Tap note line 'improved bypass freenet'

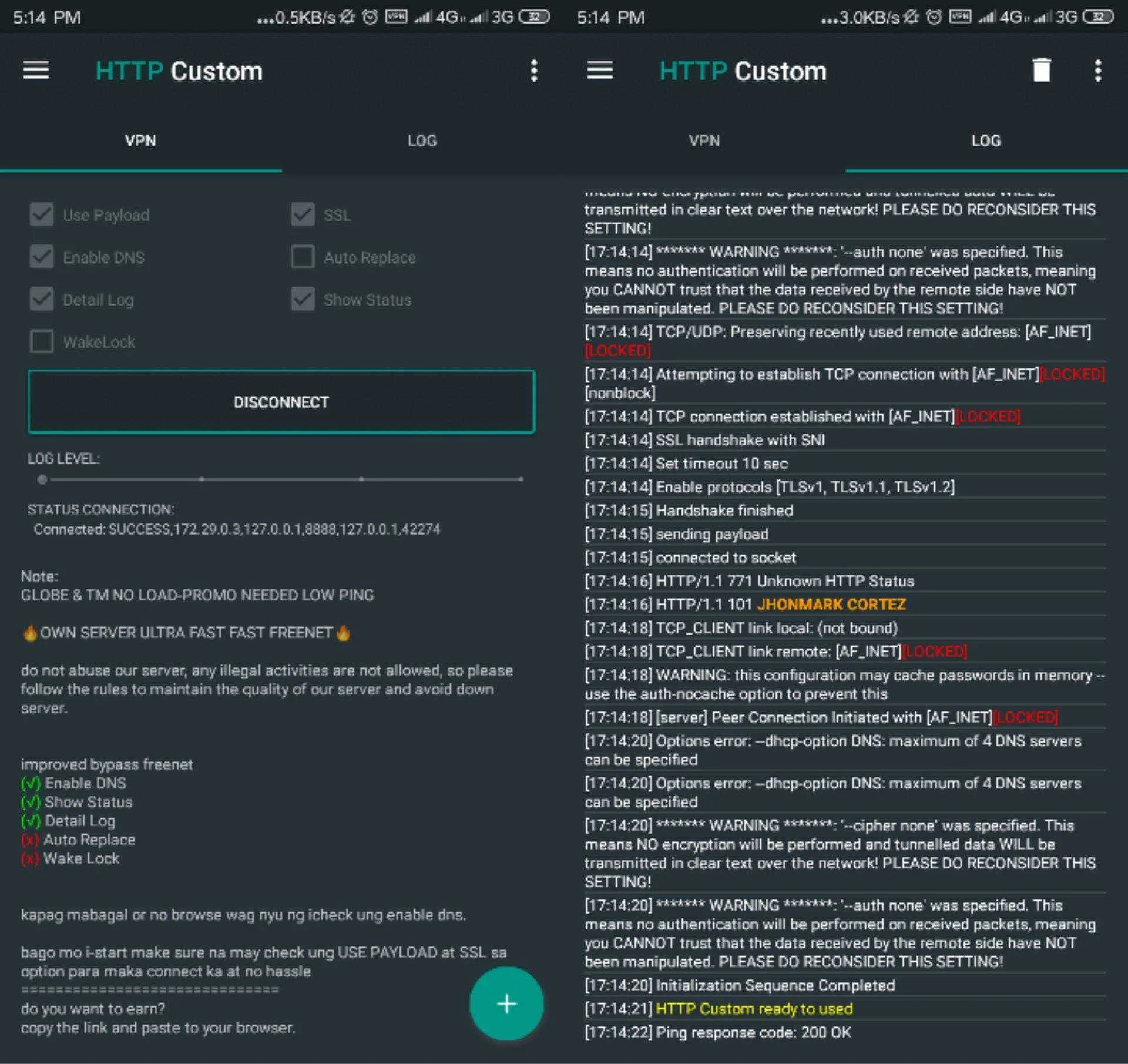click(107, 764)
